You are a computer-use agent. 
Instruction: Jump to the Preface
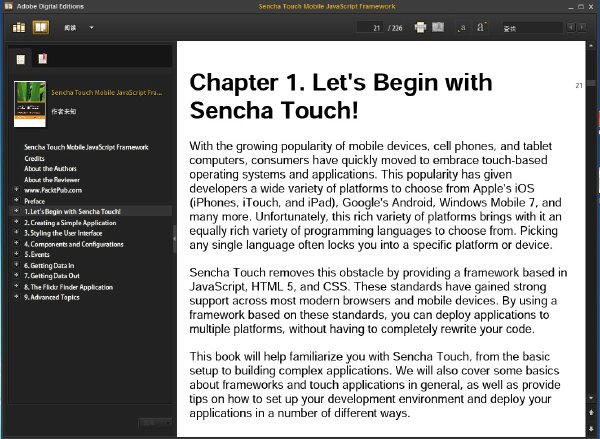click(x=34, y=201)
